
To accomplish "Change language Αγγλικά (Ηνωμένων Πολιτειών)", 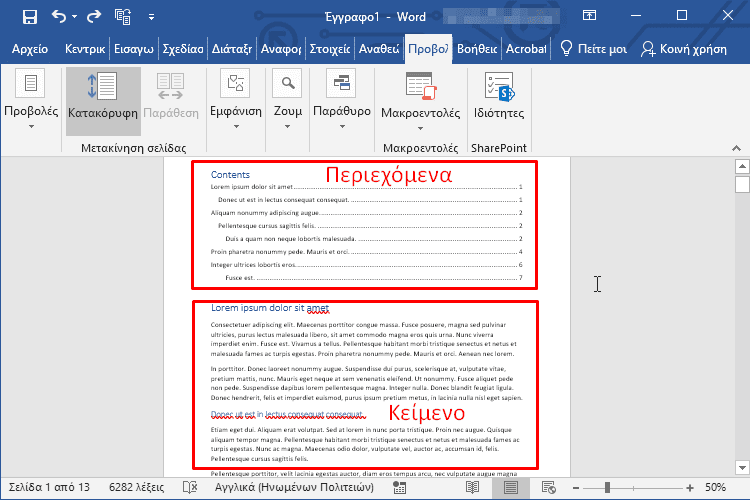I will pyautogui.click(x=294, y=488).
